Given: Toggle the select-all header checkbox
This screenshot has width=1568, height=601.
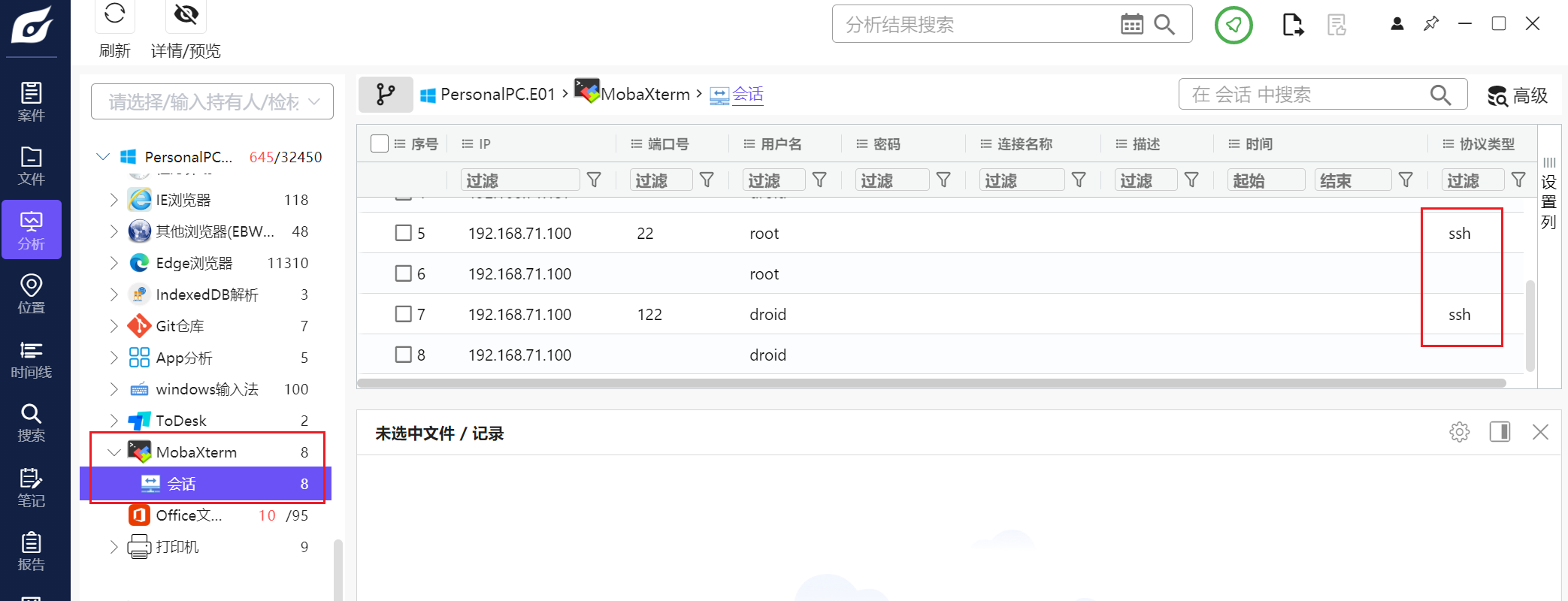Looking at the screenshot, I should coord(380,143).
